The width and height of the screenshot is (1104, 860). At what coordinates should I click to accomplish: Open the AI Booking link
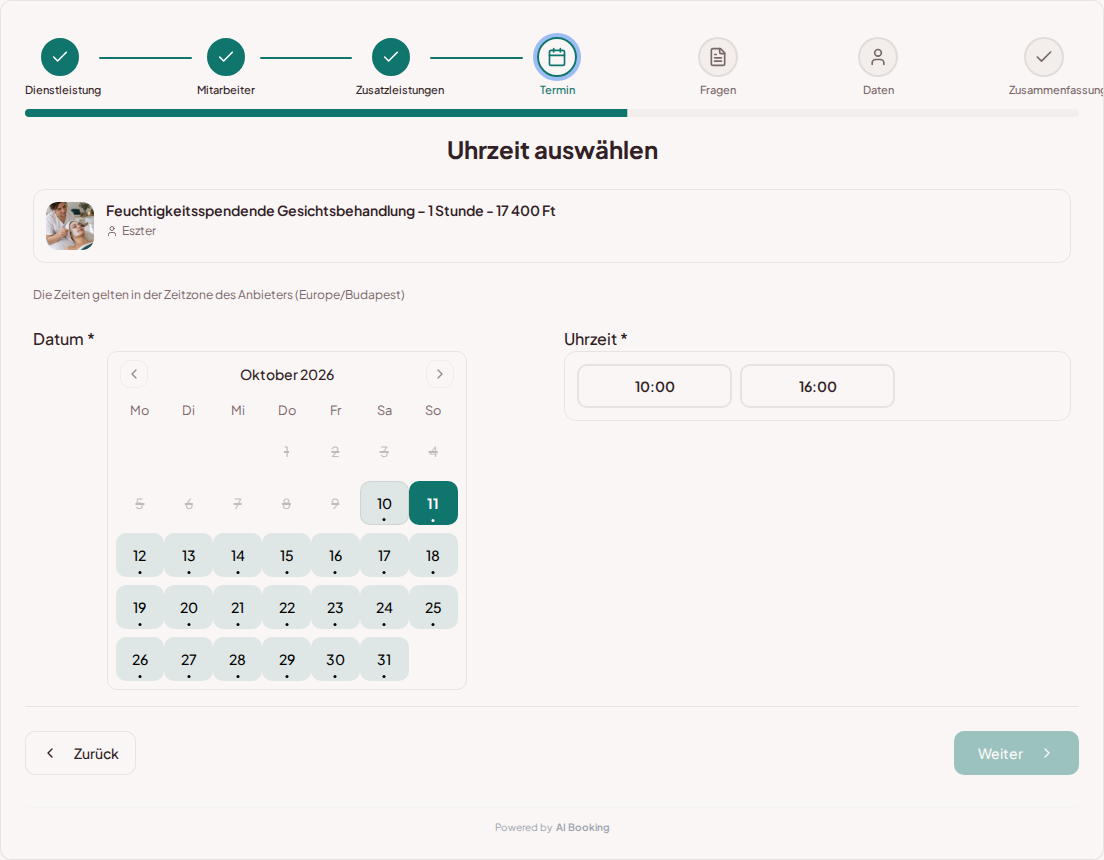point(582,828)
